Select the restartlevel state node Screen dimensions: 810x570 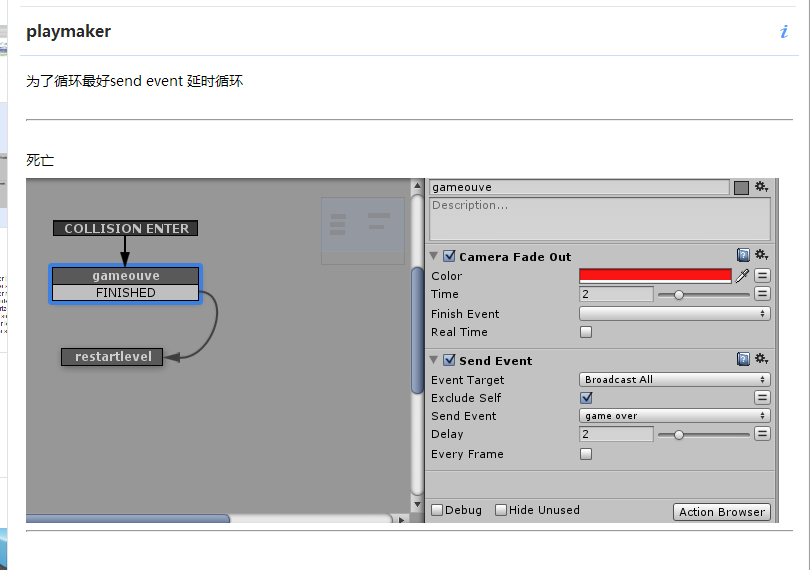(112, 357)
